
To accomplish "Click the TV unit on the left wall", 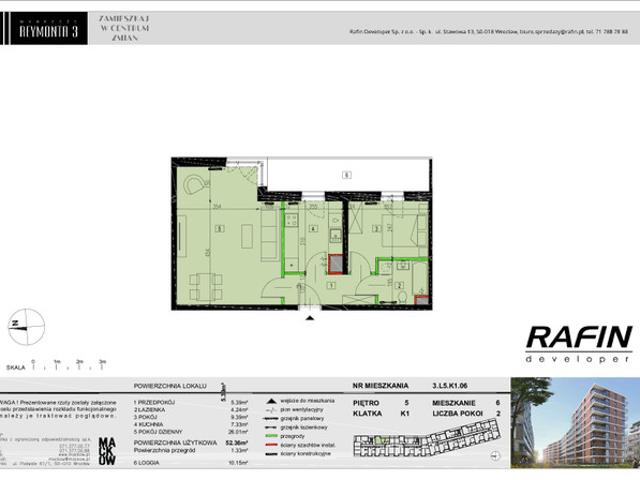I will 182,236.
